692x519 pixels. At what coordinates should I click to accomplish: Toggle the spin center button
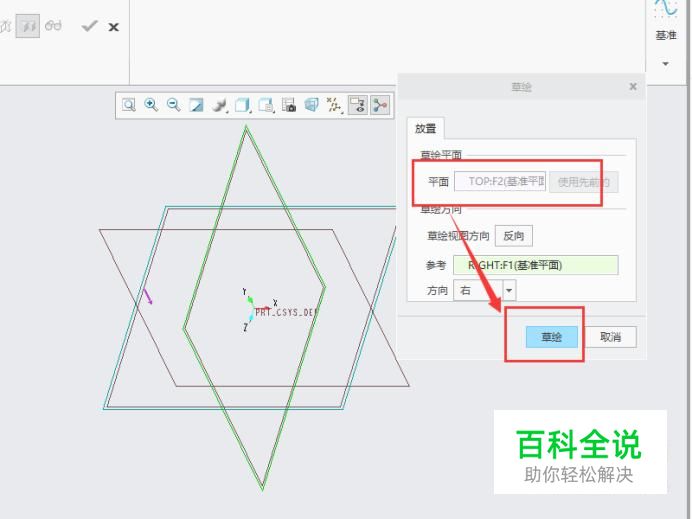(380, 105)
